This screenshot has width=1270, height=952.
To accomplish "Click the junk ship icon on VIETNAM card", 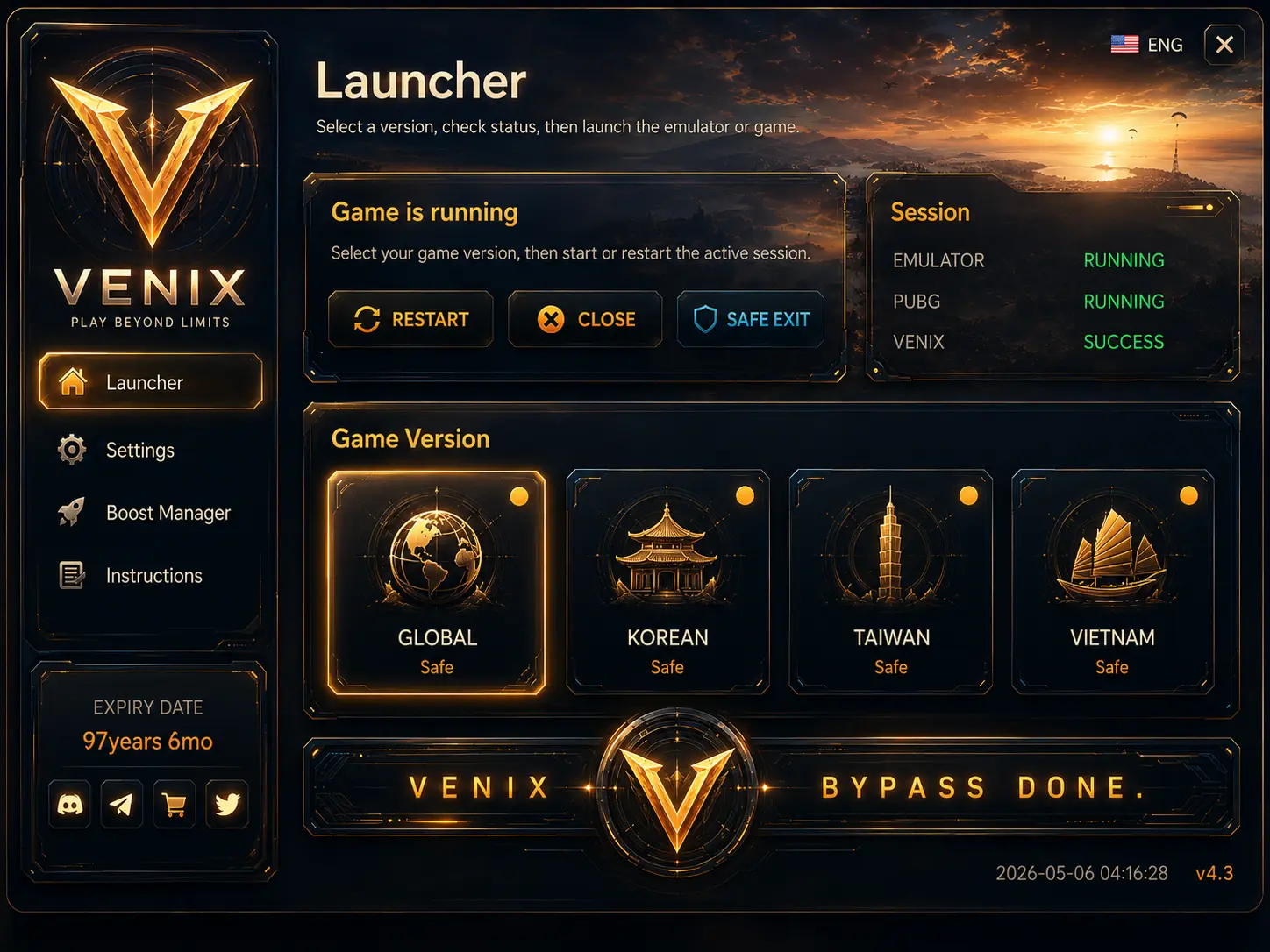I will (1111, 554).
